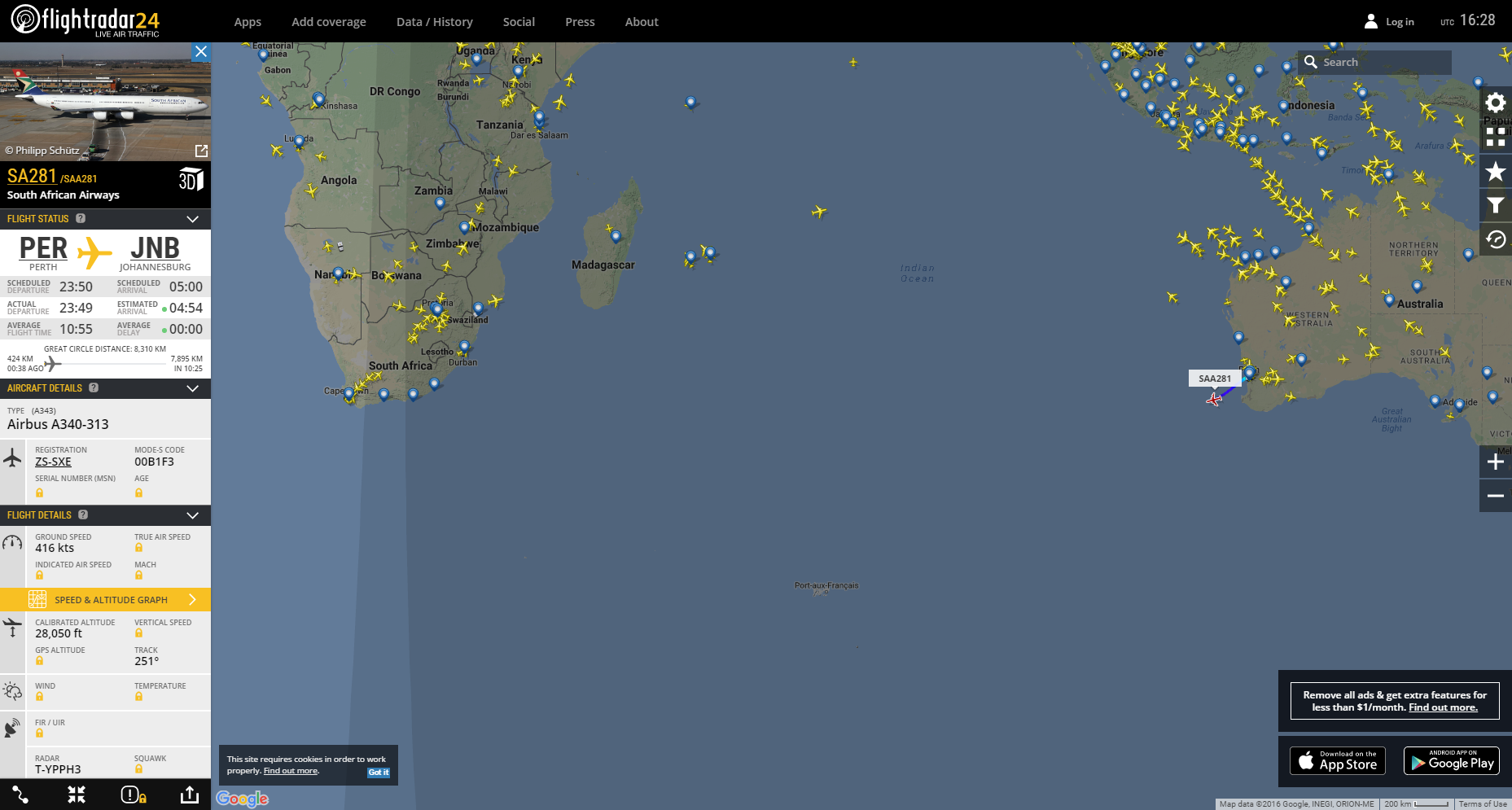Open the ad removal Find out more link
This screenshot has width=1512, height=810.
[1443, 707]
